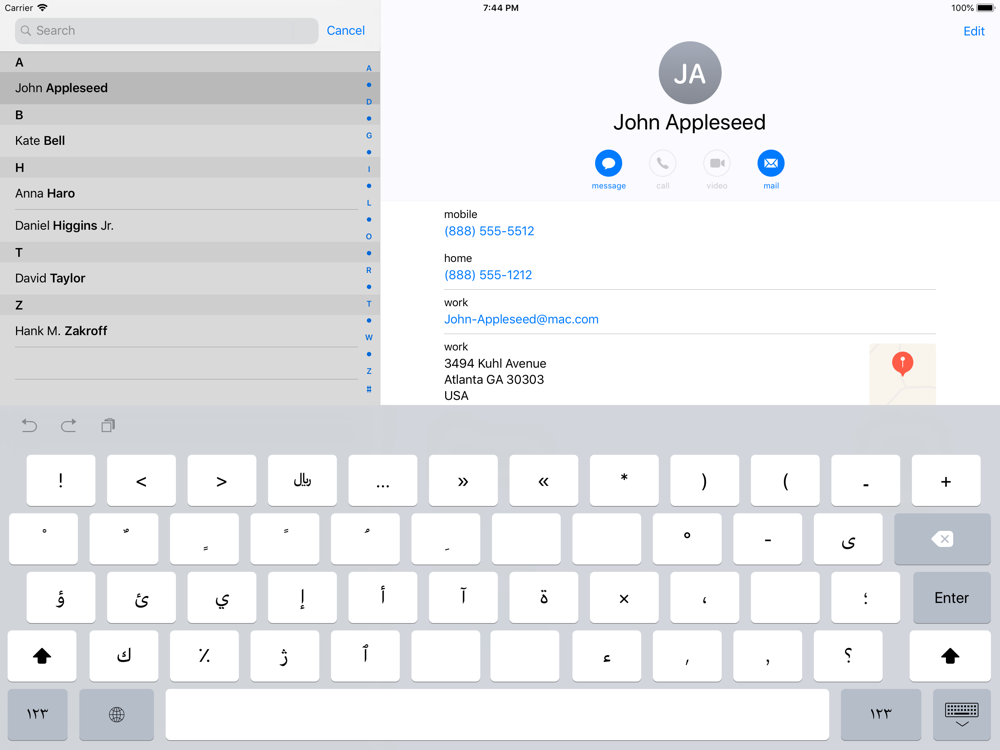
Task: Hide keyboard using the dismiss key
Action: pos(961,714)
